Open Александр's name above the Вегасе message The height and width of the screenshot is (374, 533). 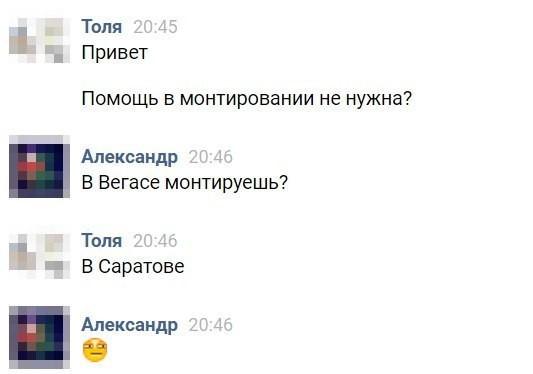point(130,157)
